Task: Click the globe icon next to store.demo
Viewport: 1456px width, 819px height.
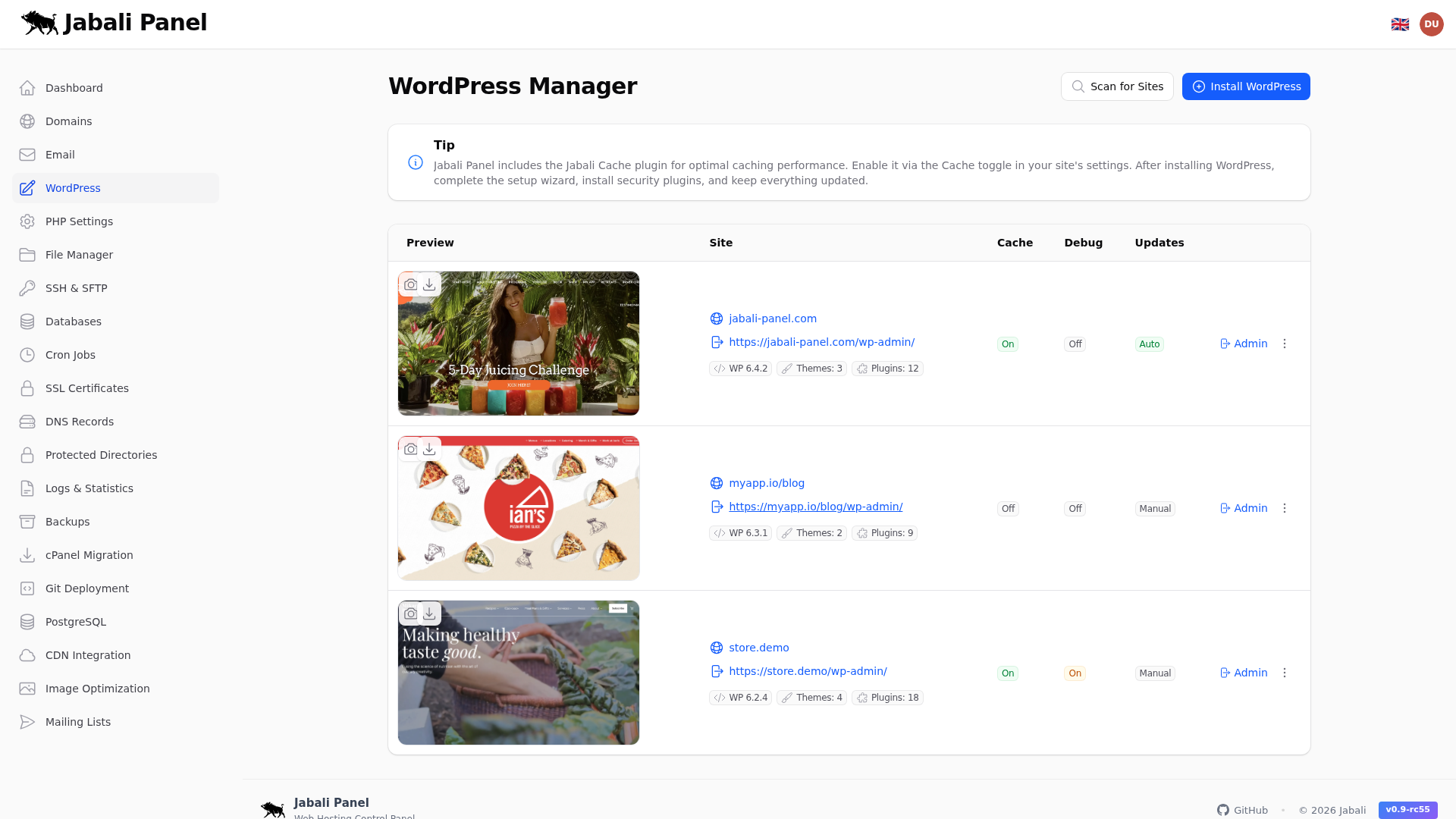Action: [x=717, y=648]
